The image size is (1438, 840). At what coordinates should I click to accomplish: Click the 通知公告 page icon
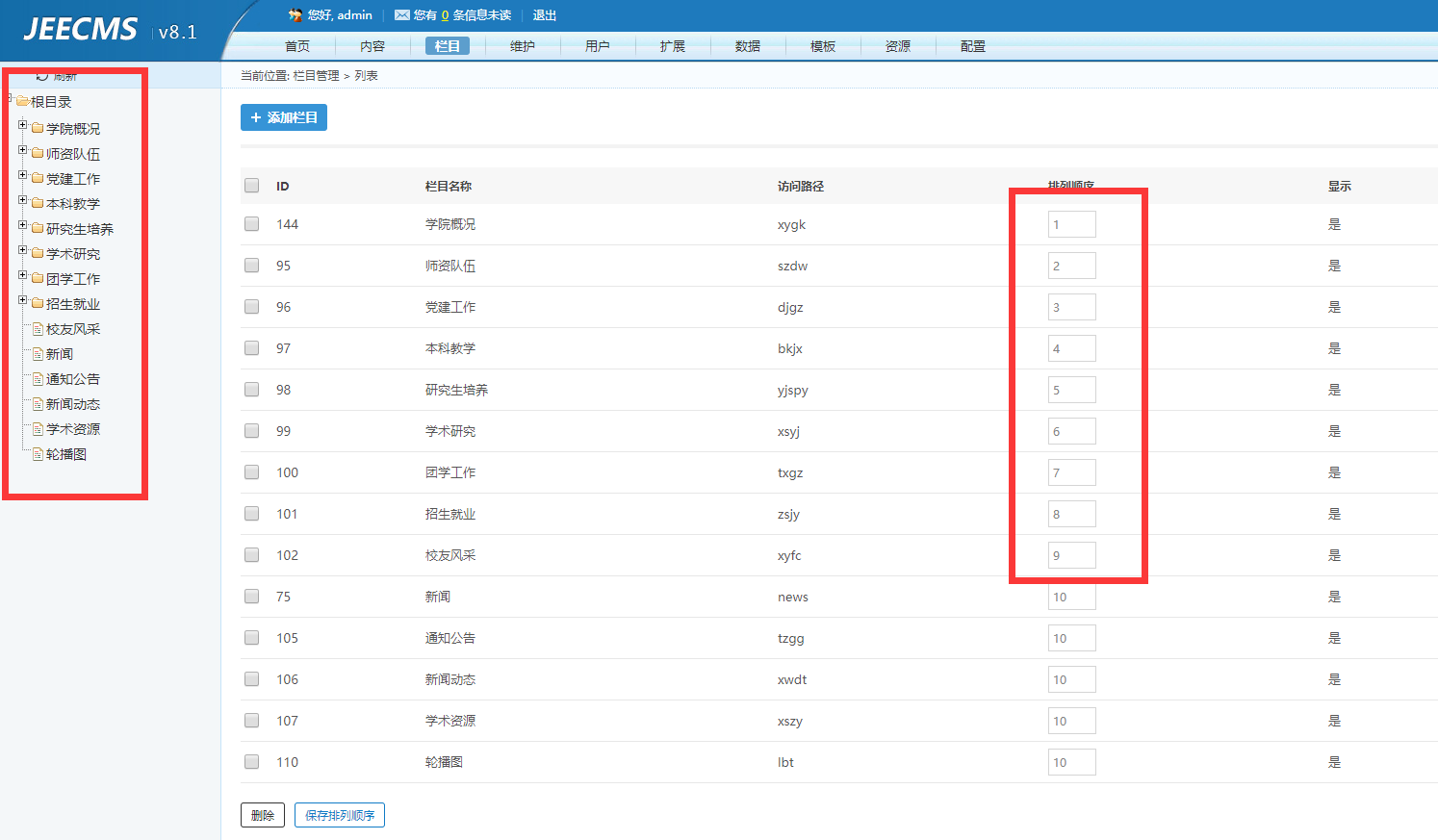tap(37, 377)
